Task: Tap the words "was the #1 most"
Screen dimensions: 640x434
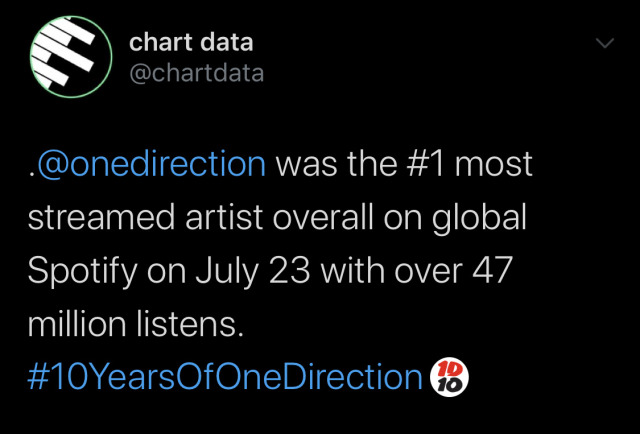Action: 404,164
